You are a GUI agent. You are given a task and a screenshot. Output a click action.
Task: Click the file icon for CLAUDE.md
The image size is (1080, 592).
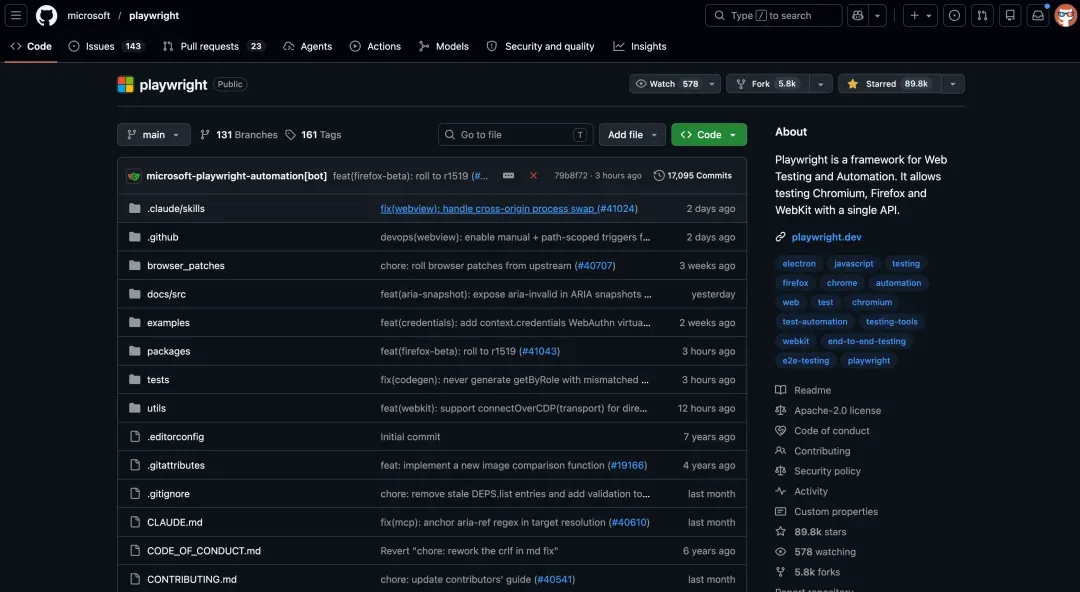coord(134,522)
